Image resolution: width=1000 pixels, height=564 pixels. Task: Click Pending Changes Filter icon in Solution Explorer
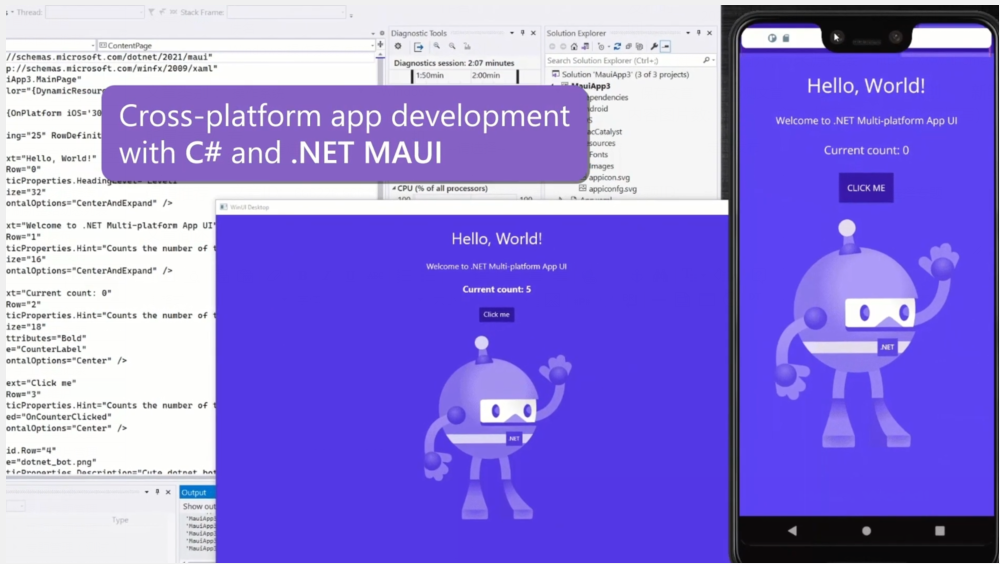601,47
